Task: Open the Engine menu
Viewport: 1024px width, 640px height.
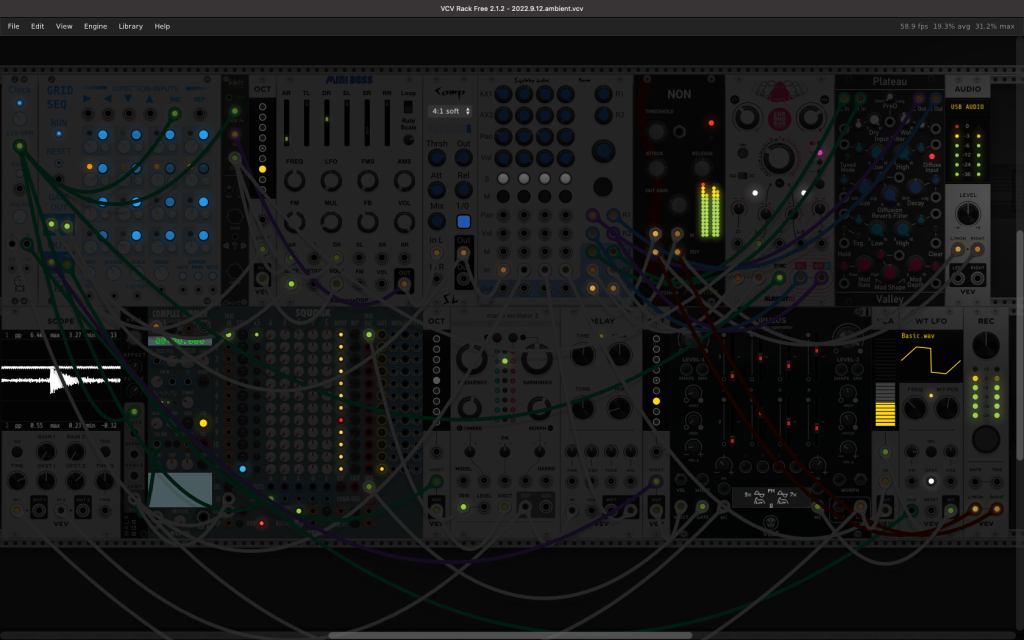Action: click(95, 26)
